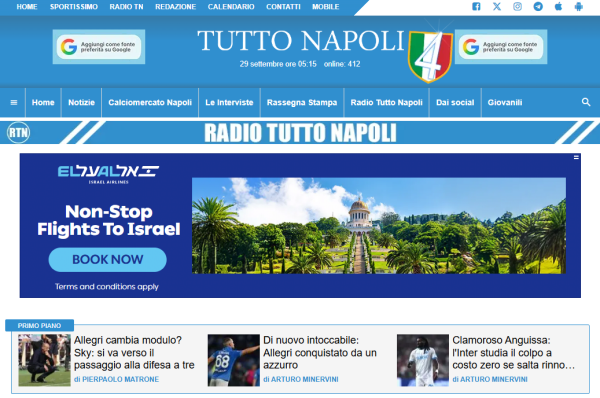Viewport: 600px width, 398px height.
Task: Open article Allegri cambia modulo
Action: 134,352
